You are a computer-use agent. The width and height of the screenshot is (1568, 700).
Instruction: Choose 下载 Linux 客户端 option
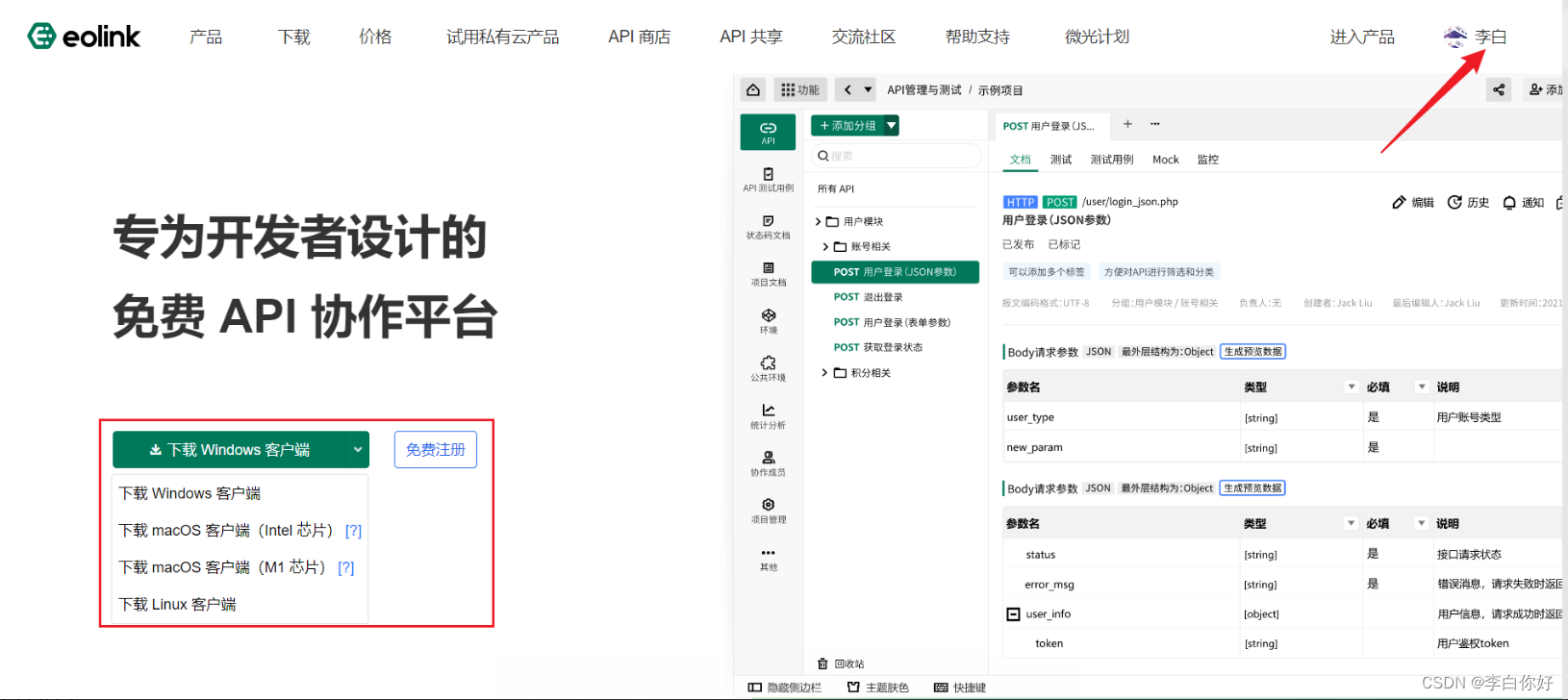pyautogui.click(x=177, y=604)
